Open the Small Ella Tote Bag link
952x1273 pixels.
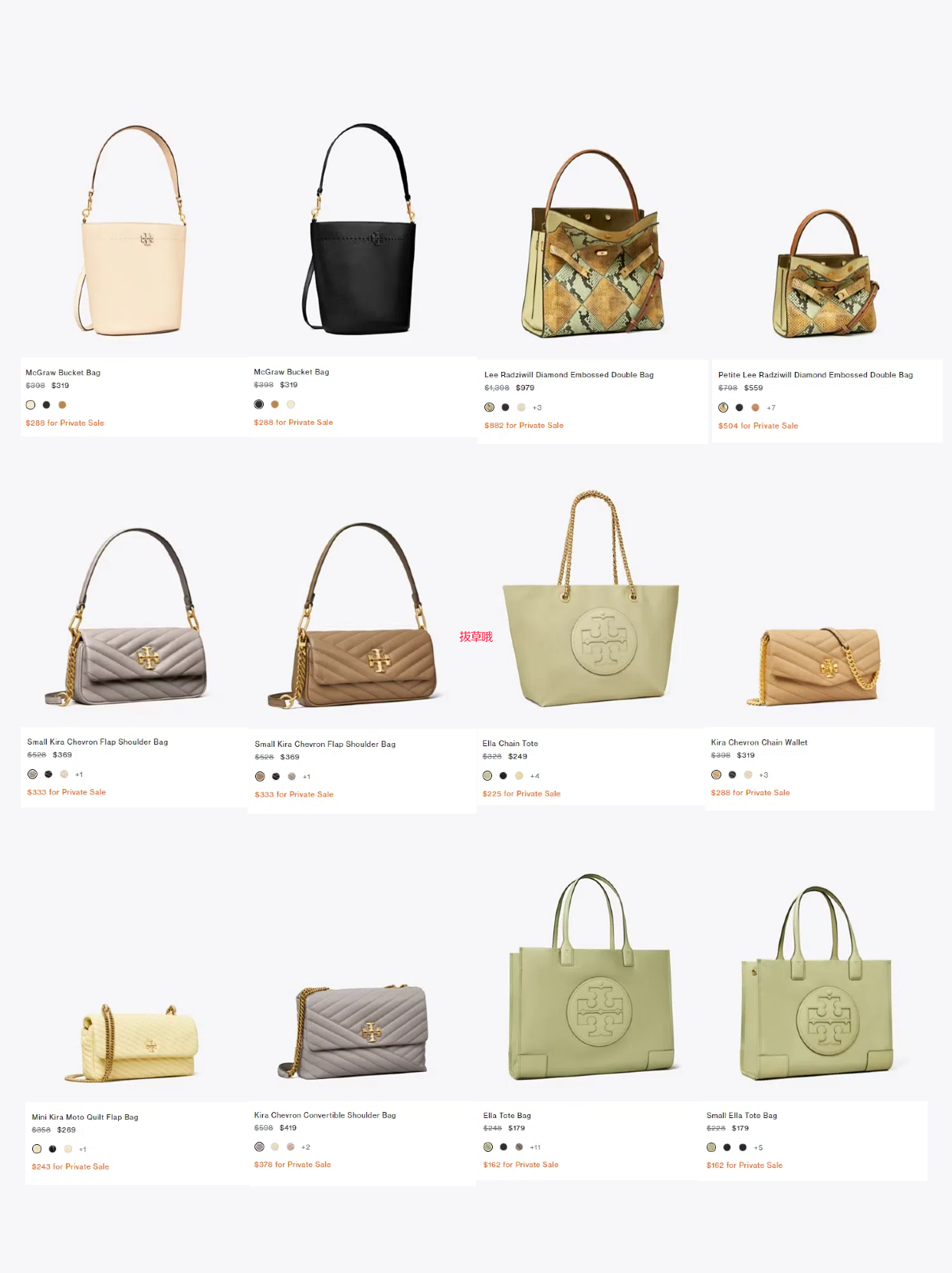[742, 1116]
